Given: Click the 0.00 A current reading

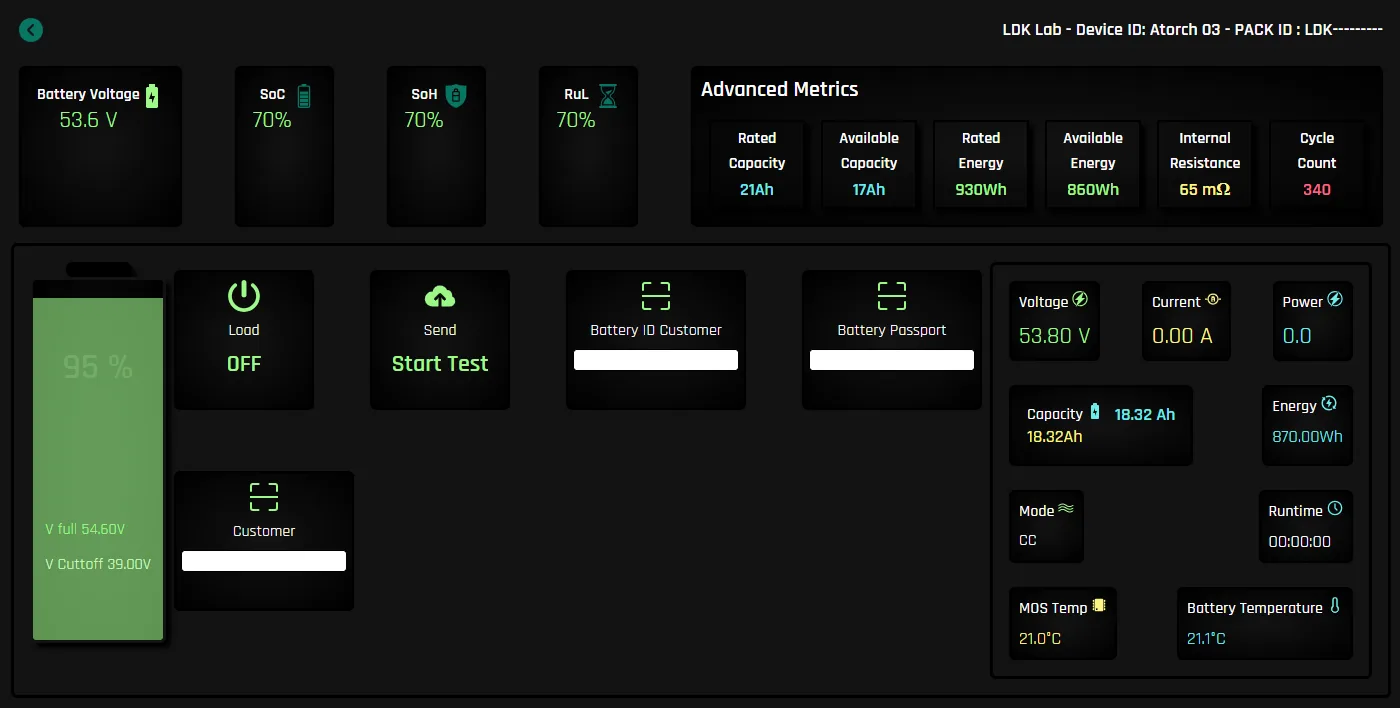Looking at the screenshot, I should tap(1182, 336).
